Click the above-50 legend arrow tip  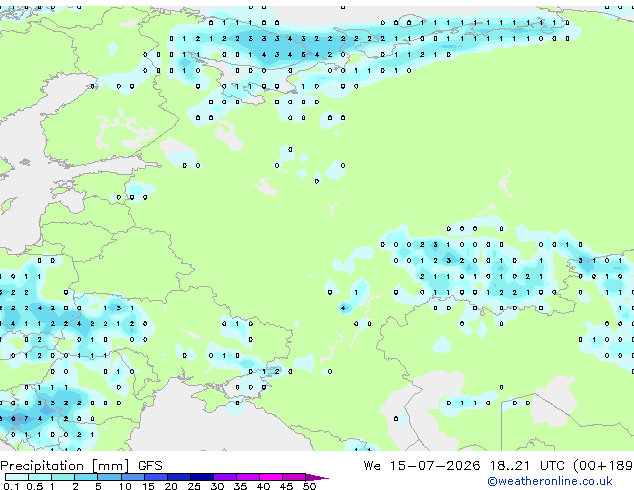coord(317,477)
